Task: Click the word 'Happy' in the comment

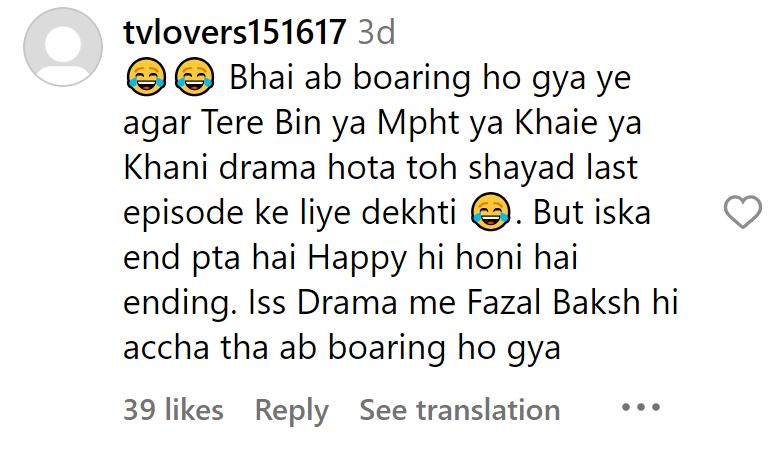Action: [x=357, y=259]
